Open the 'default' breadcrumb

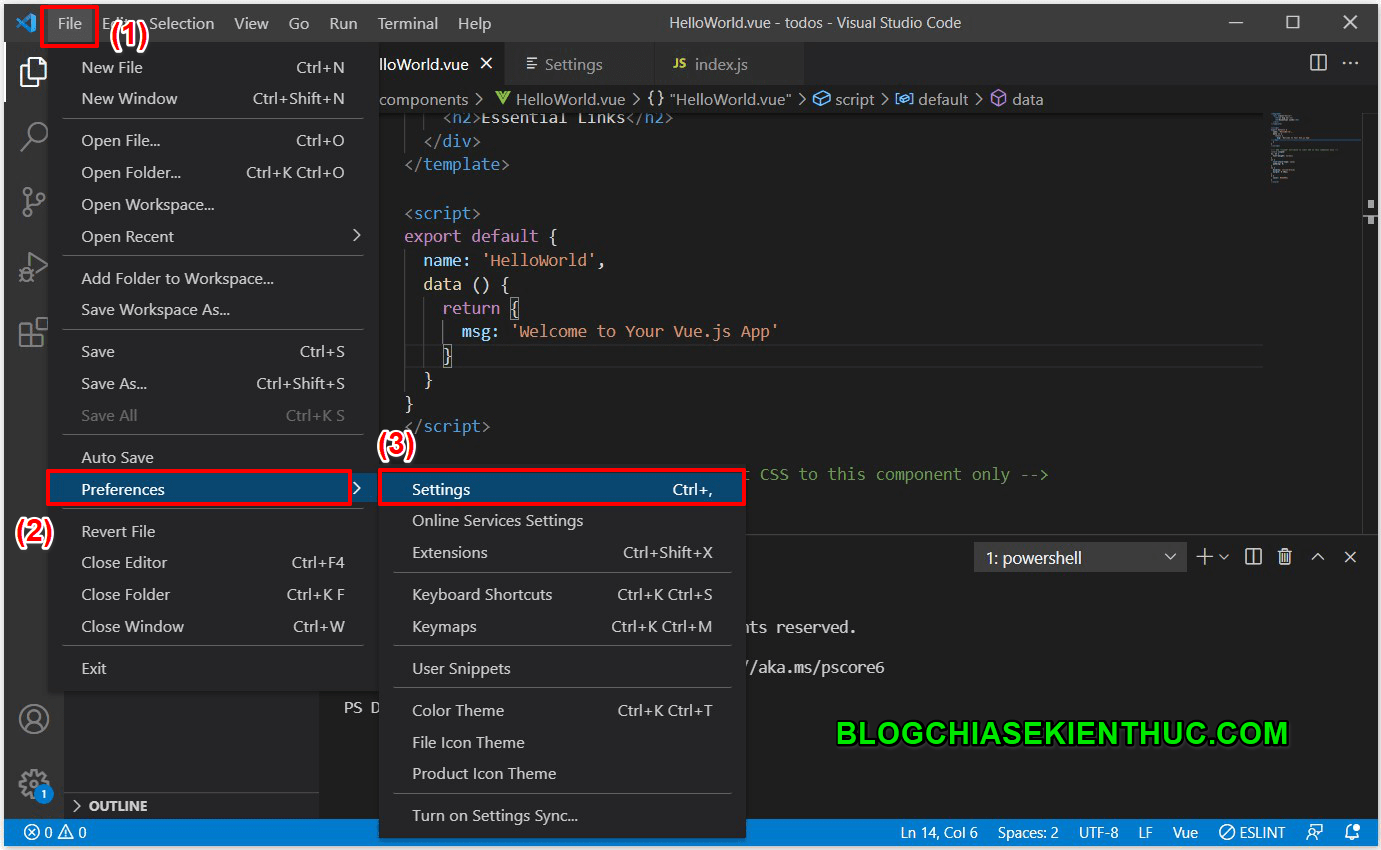click(932, 99)
